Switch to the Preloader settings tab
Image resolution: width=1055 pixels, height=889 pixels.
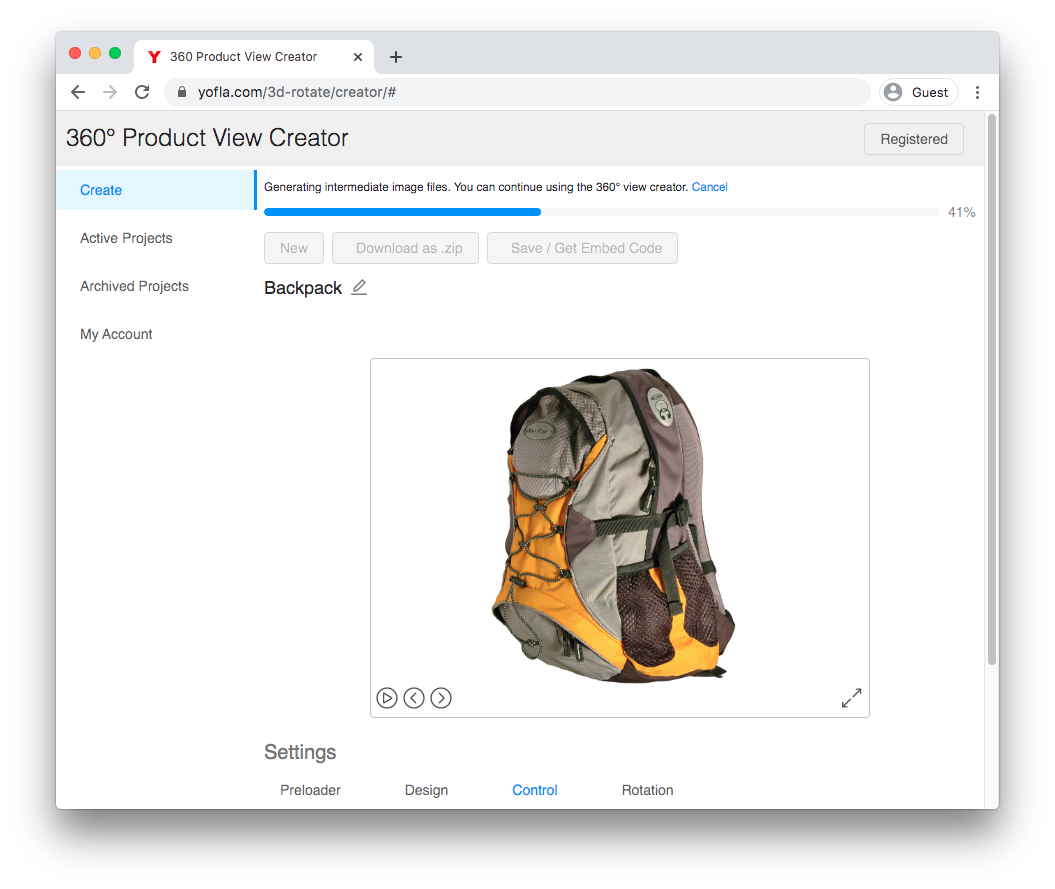310,790
